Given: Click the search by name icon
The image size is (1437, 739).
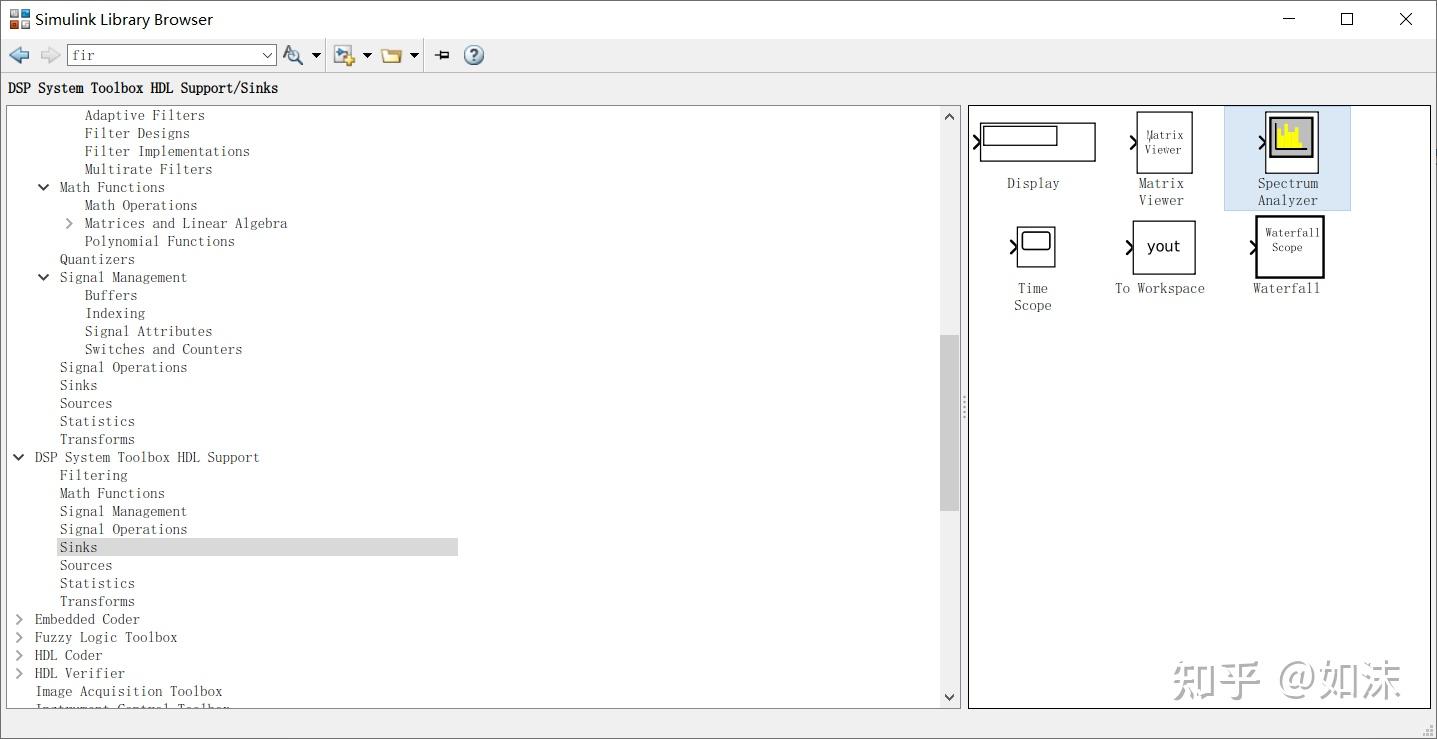Looking at the screenshot, I should [292, 55].
